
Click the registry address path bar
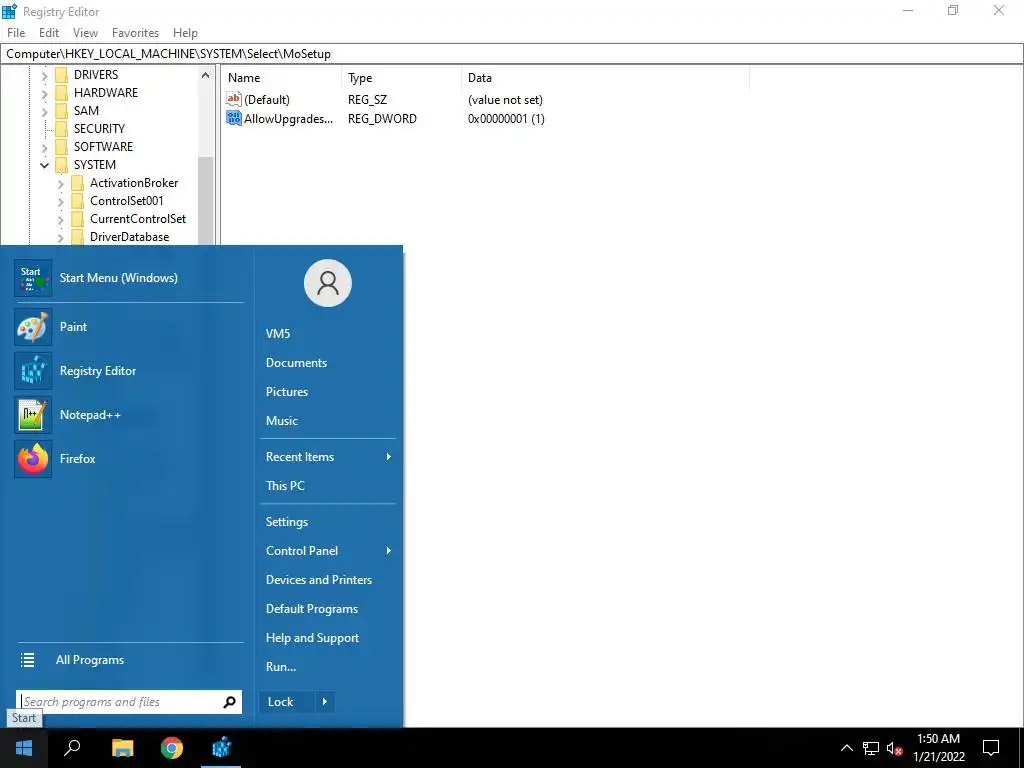[x=512, y=54]
